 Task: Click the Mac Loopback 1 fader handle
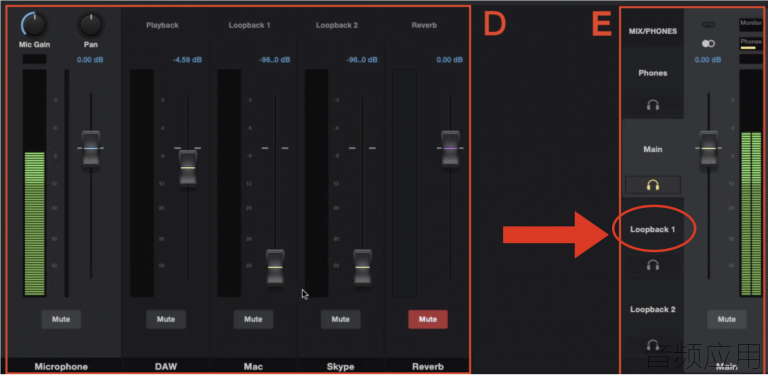[x=275, y=267]
